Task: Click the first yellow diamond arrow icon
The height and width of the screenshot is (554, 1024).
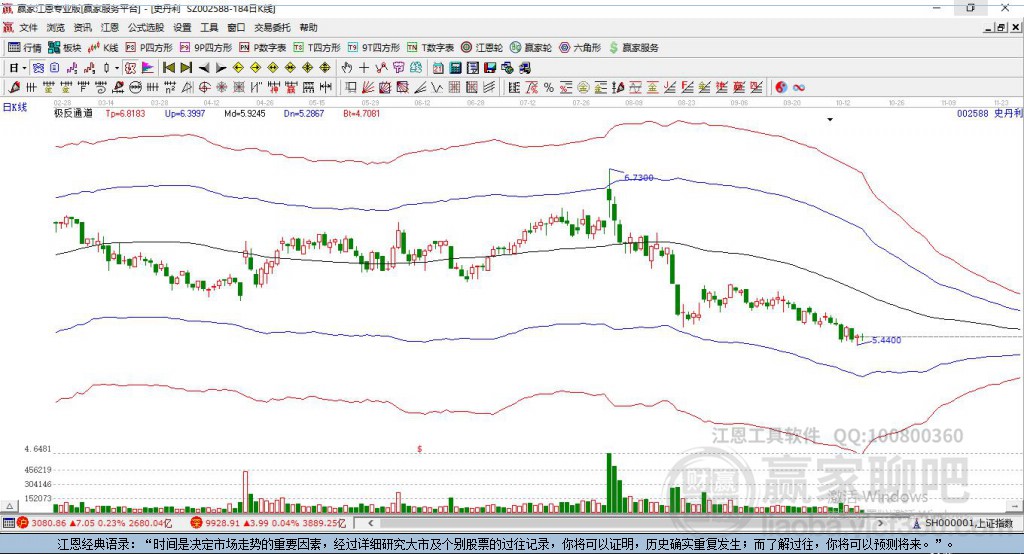Action: [238, 68]
